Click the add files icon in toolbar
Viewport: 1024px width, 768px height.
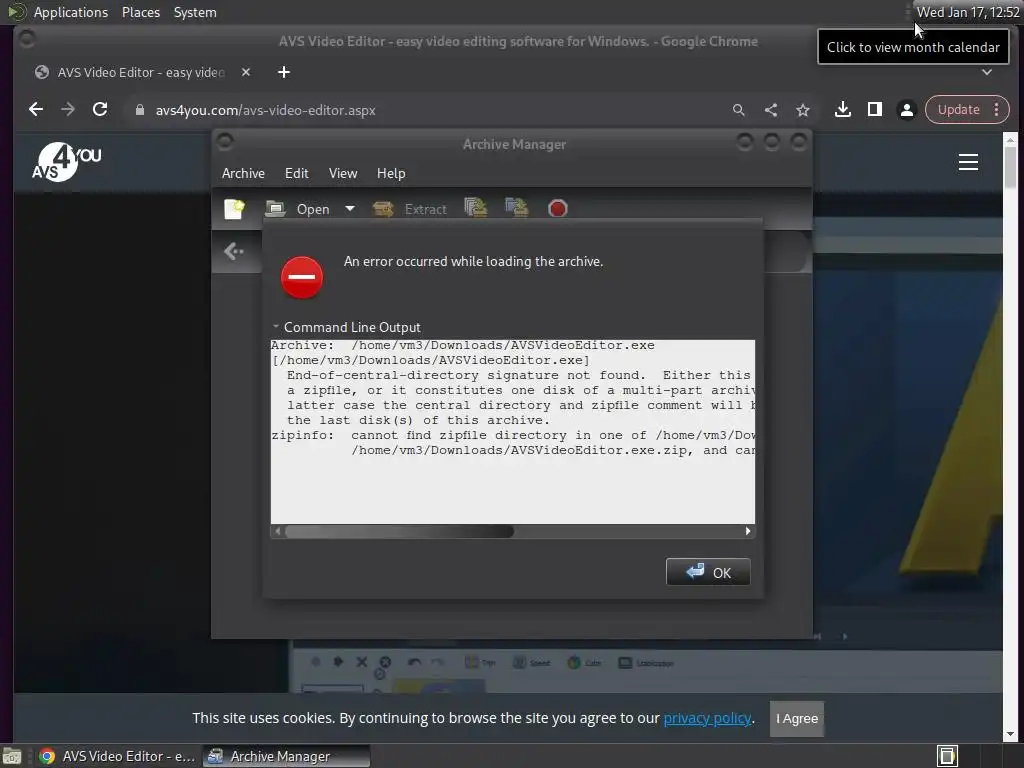475,208
